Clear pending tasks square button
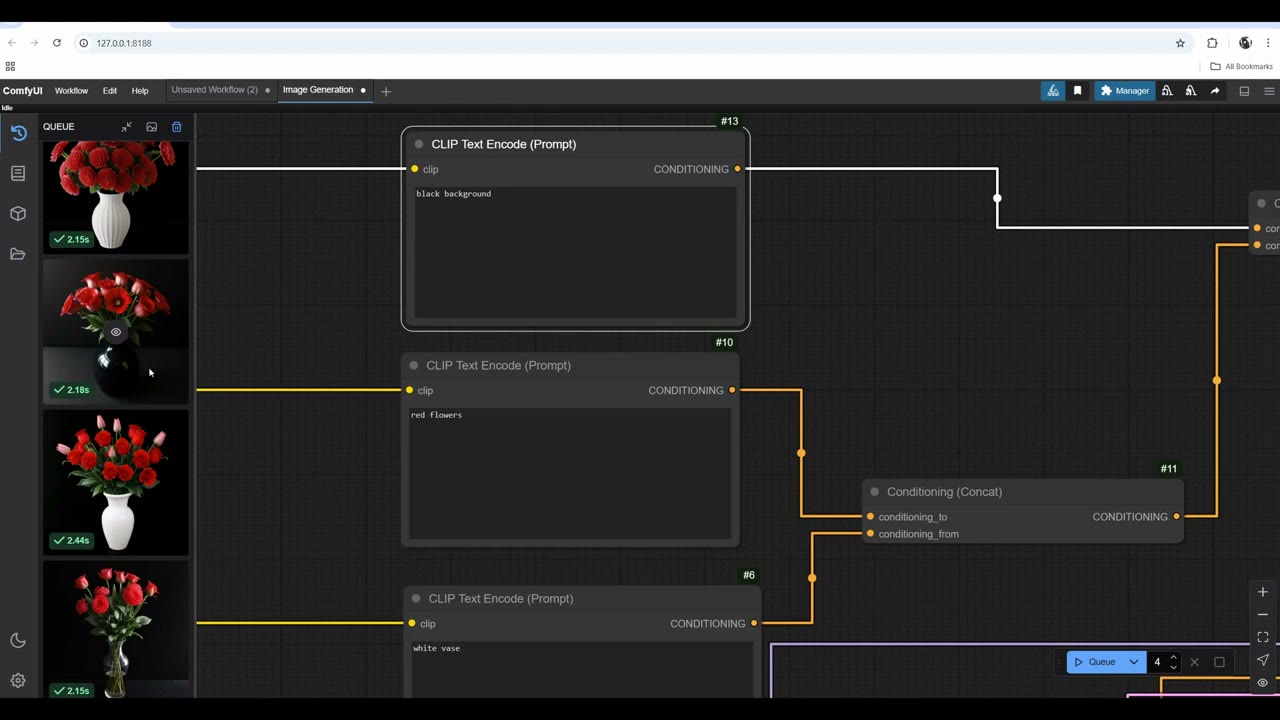Image resolution: width=1280 pixels, height=720 pixels. (x=1219, y=662)
